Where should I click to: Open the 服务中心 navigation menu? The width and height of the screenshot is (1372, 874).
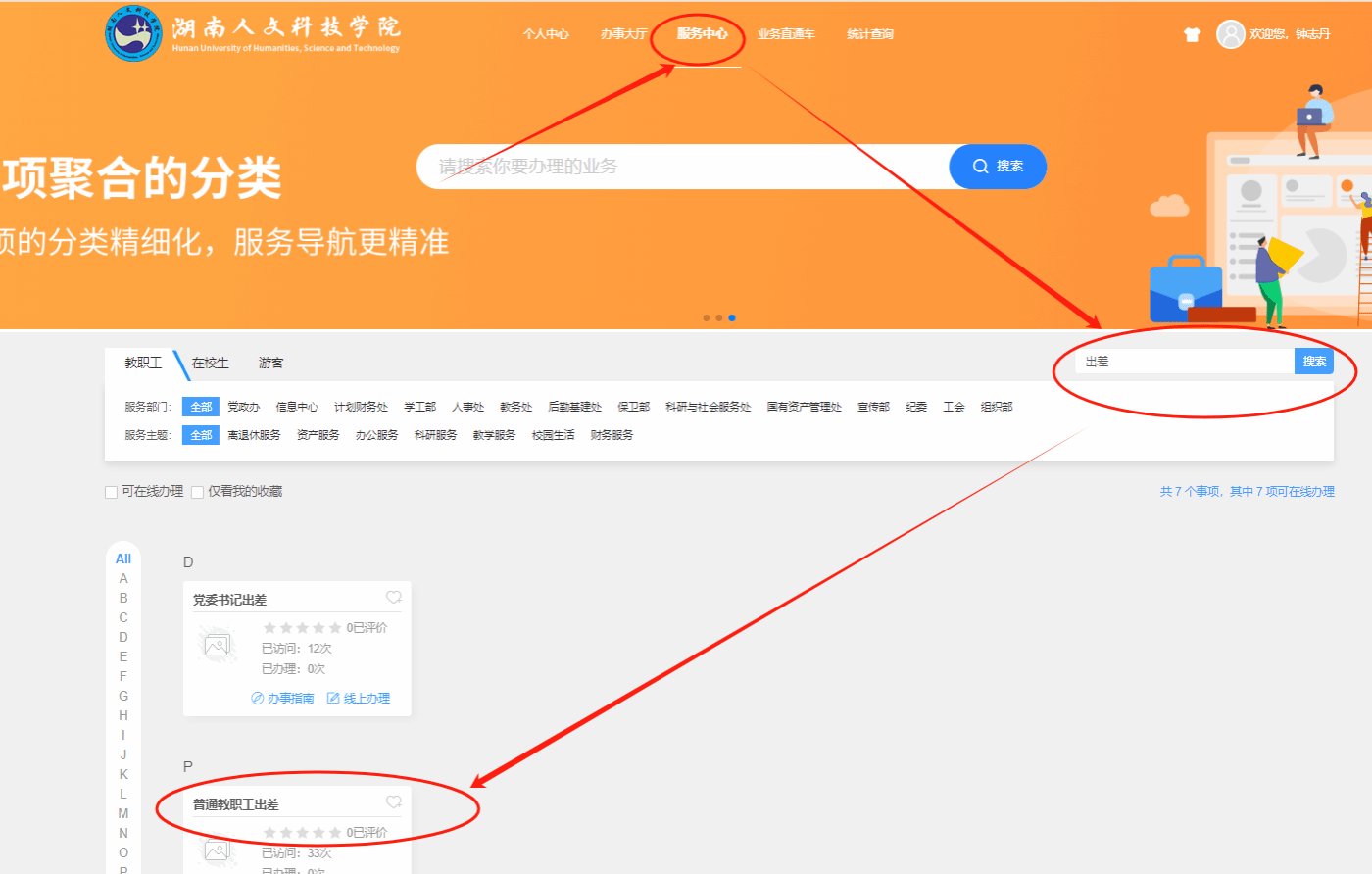[x=702, y=34]
